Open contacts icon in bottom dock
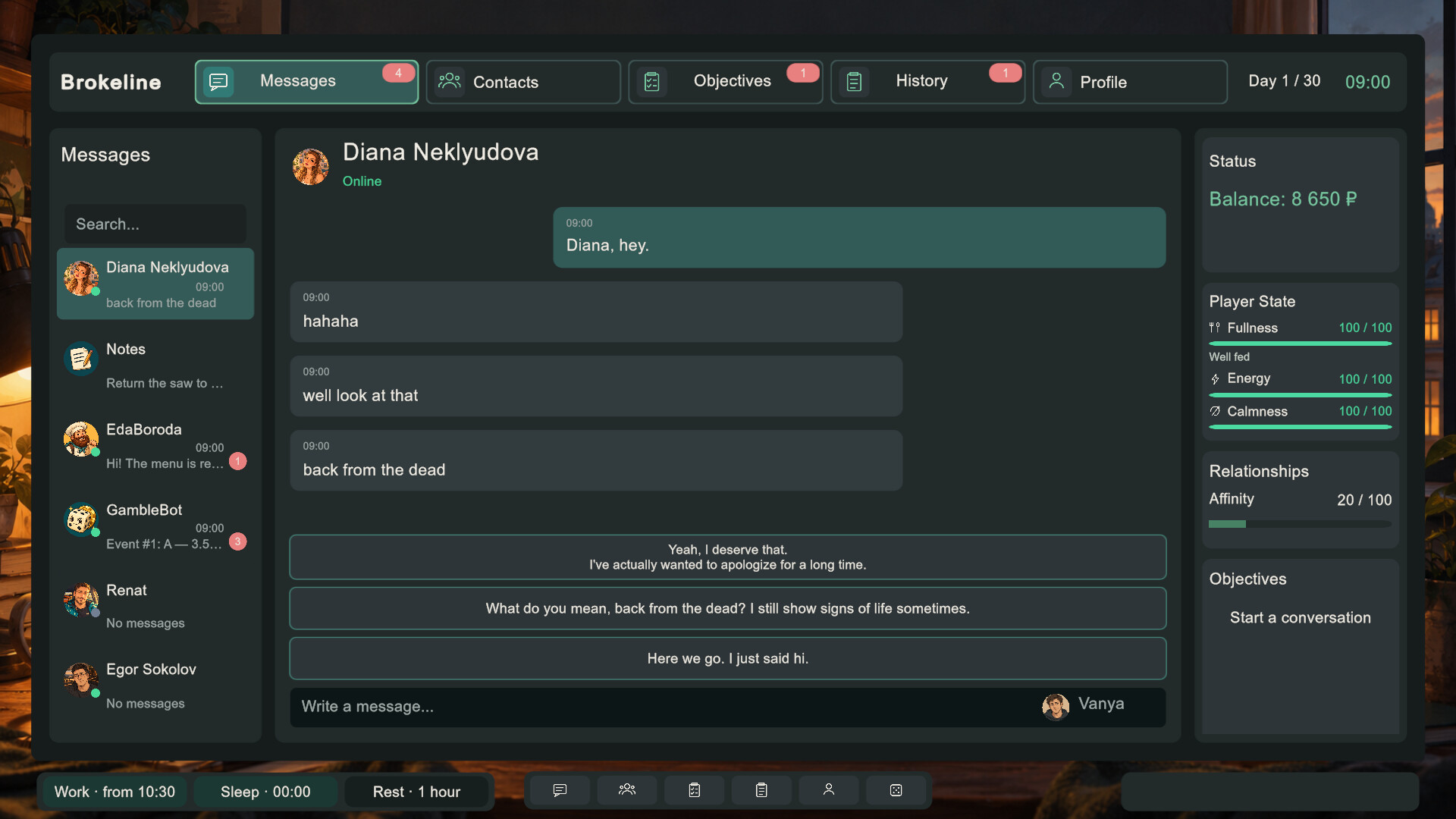This screenshot has width=1456, height=819. point(627,790)
